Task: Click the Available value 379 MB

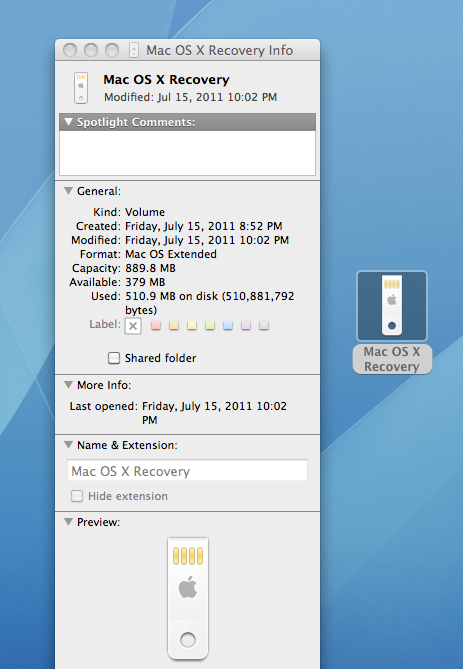Action: click(145, 282)
